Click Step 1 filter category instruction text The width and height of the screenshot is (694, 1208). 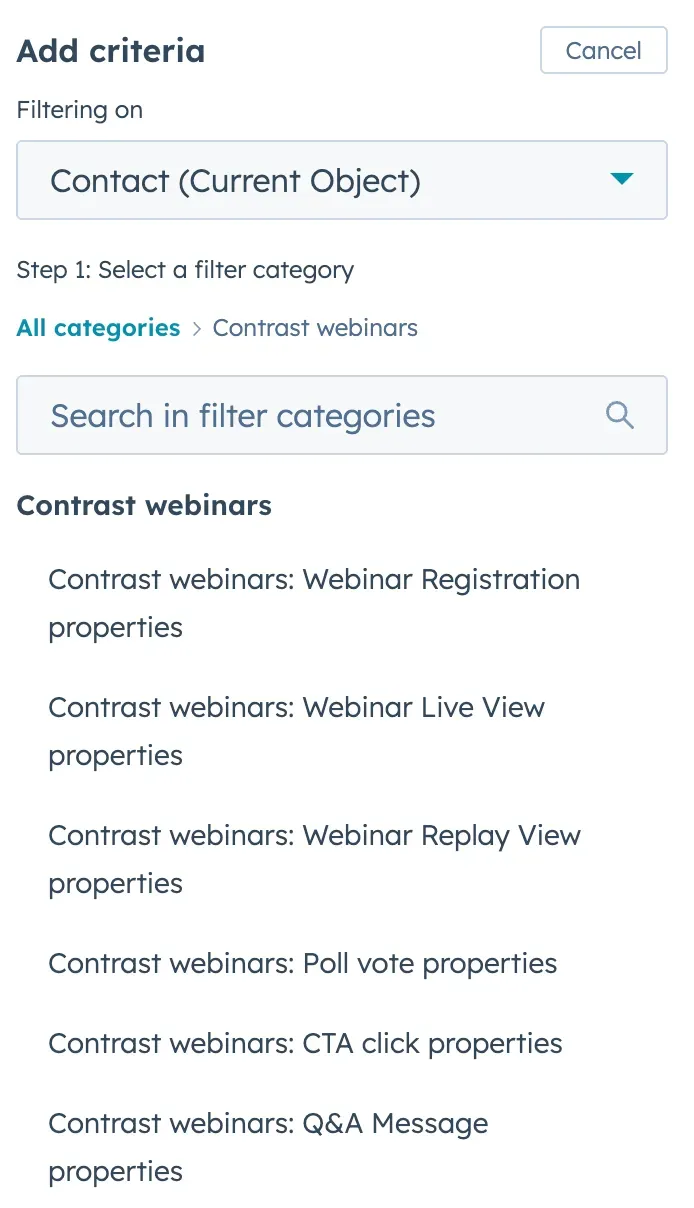click(x=184, y=269)
